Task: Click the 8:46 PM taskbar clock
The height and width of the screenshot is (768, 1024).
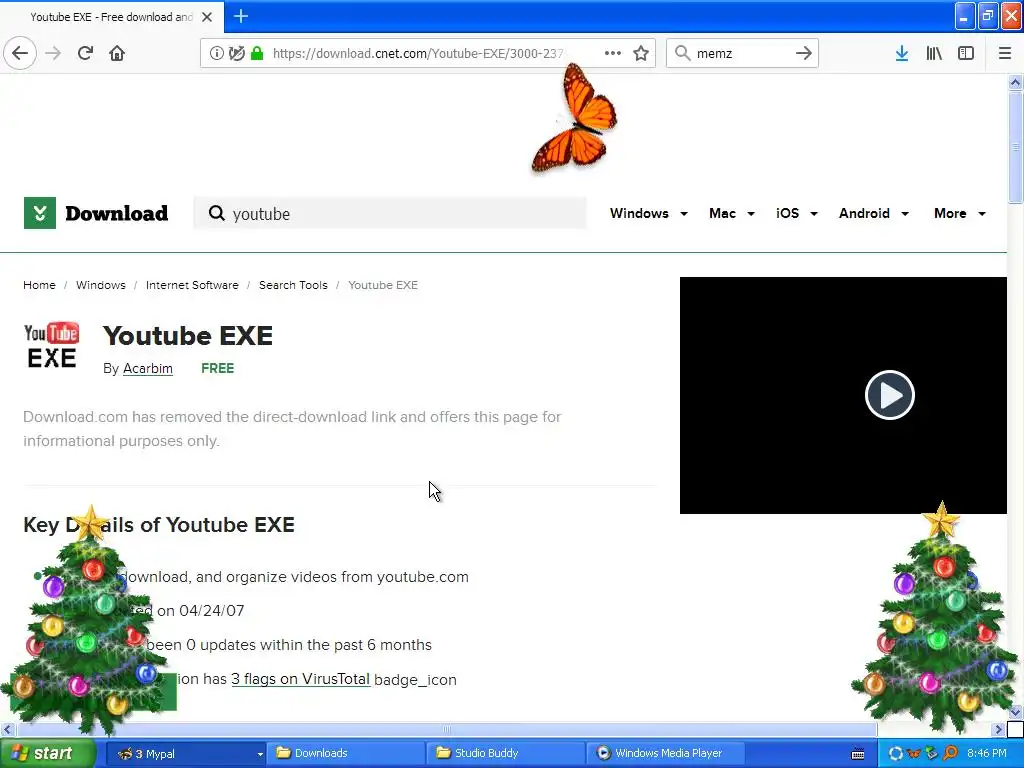Action: click(987, 754)
